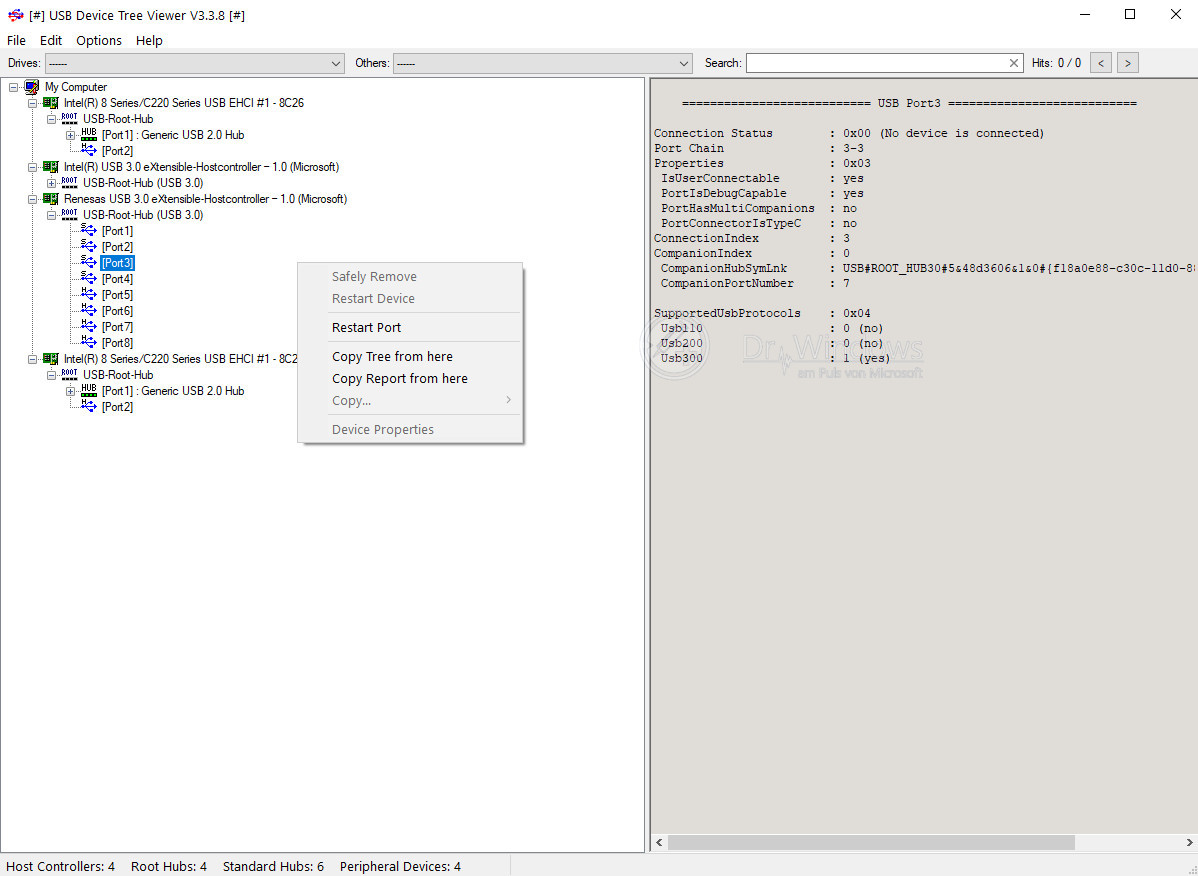Click the USB icon beside [Port5]
Image resolution: width=1198 pixels, height=876 pixels.
[89, 294]
